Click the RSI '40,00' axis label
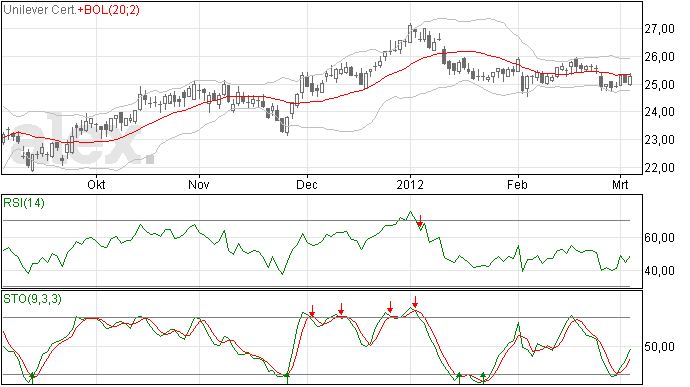 [659, 271]
